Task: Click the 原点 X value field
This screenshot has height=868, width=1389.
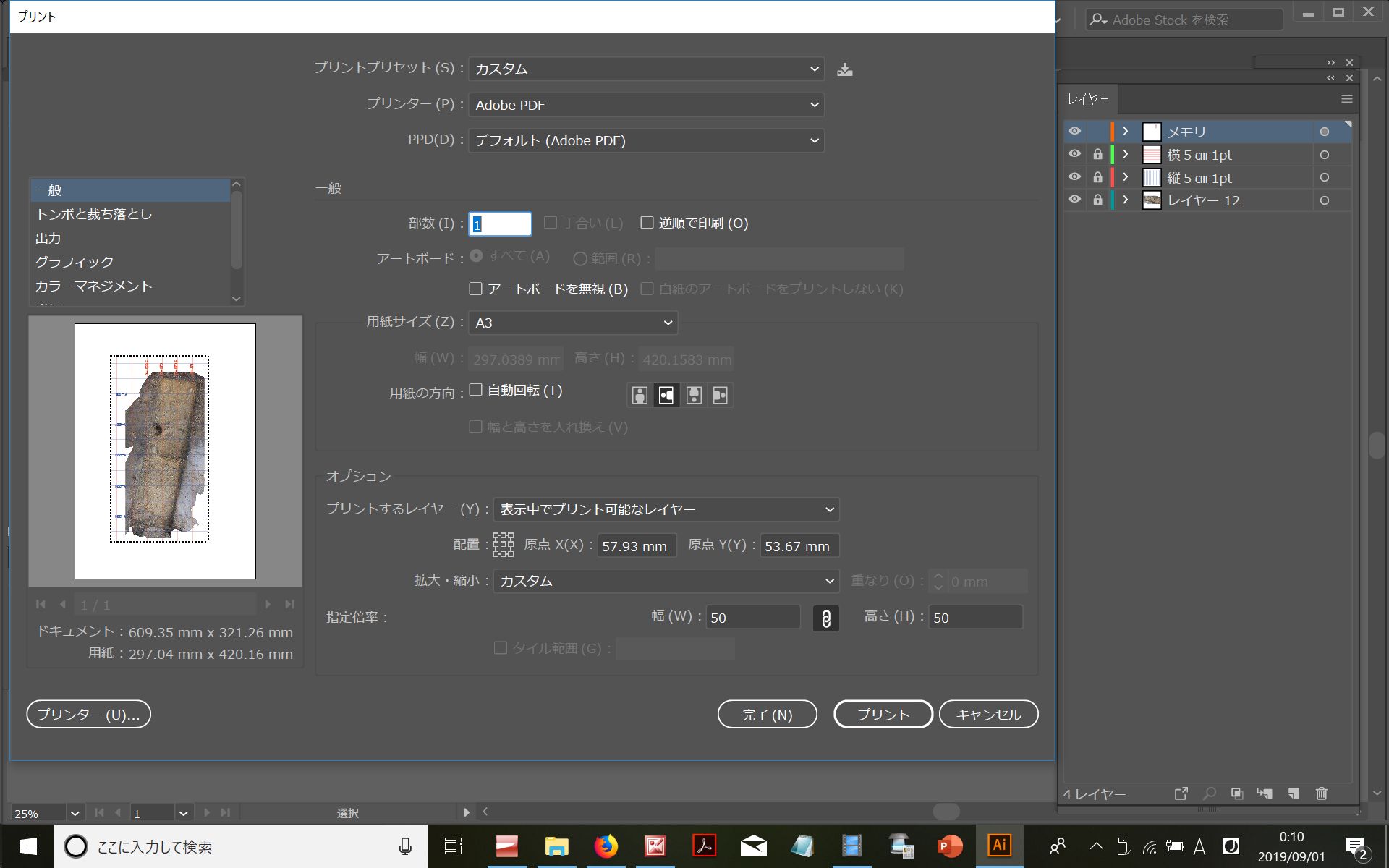Action: 637,546
